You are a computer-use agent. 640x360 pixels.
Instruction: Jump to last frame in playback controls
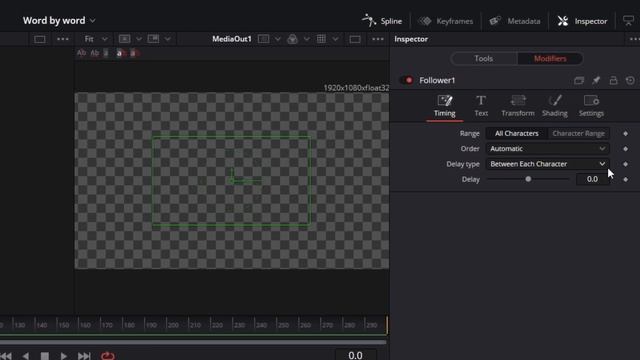click(84, 356)
